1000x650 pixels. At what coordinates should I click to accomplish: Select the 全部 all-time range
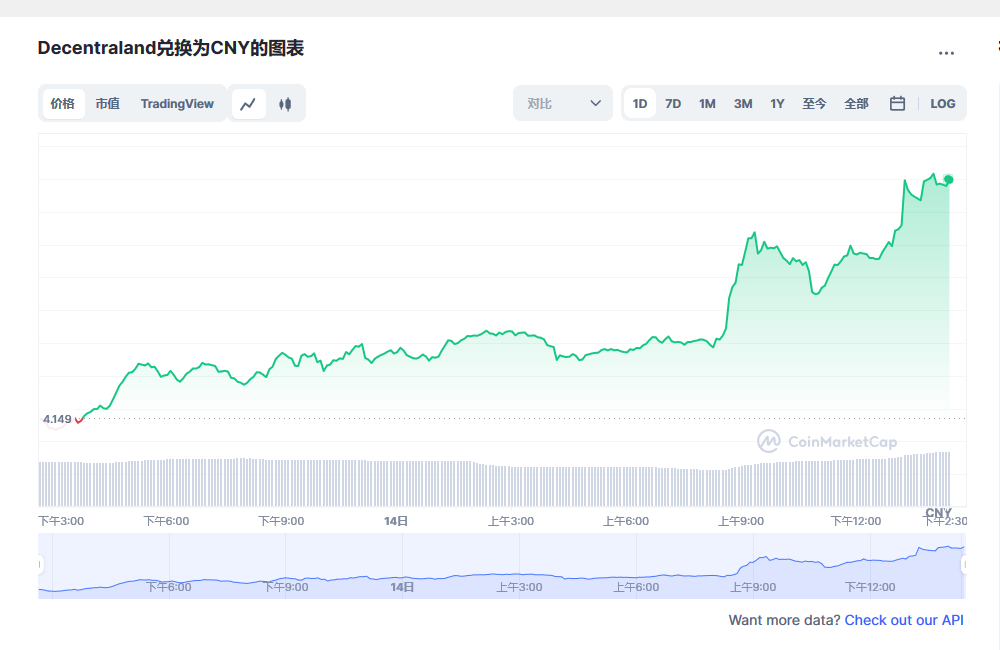(857, 103)
